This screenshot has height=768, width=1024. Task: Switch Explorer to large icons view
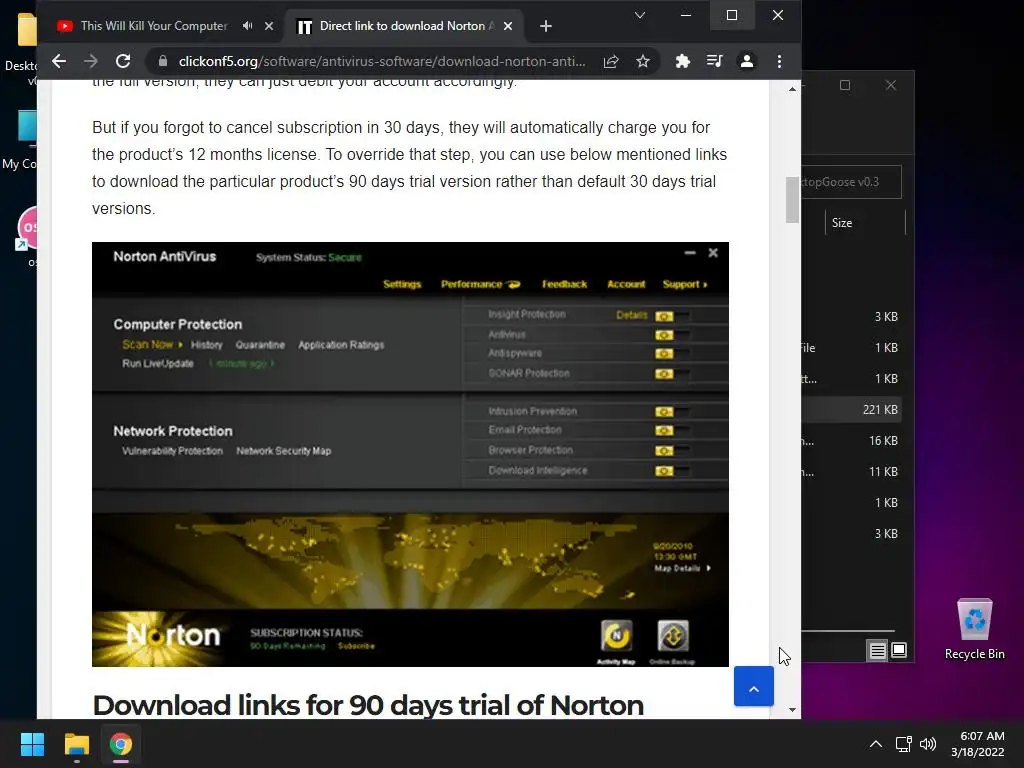click(x=899, y=650)
